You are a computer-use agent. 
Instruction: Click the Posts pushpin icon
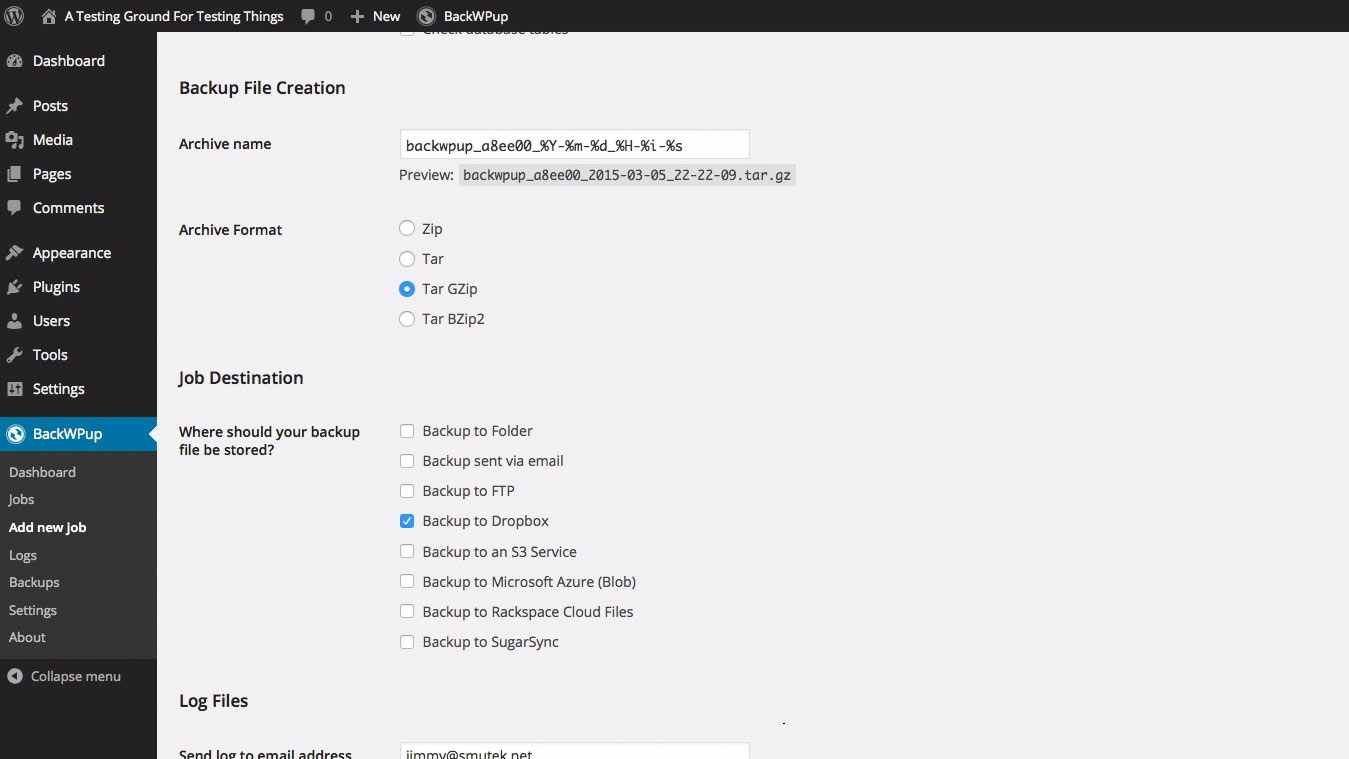pos(14,106)
